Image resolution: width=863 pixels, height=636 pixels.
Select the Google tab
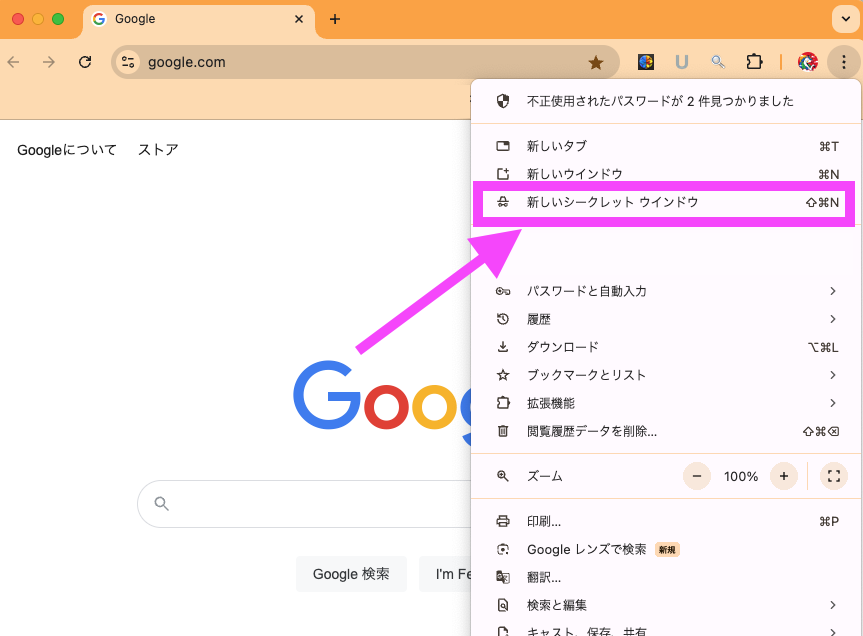click(198, 20)
